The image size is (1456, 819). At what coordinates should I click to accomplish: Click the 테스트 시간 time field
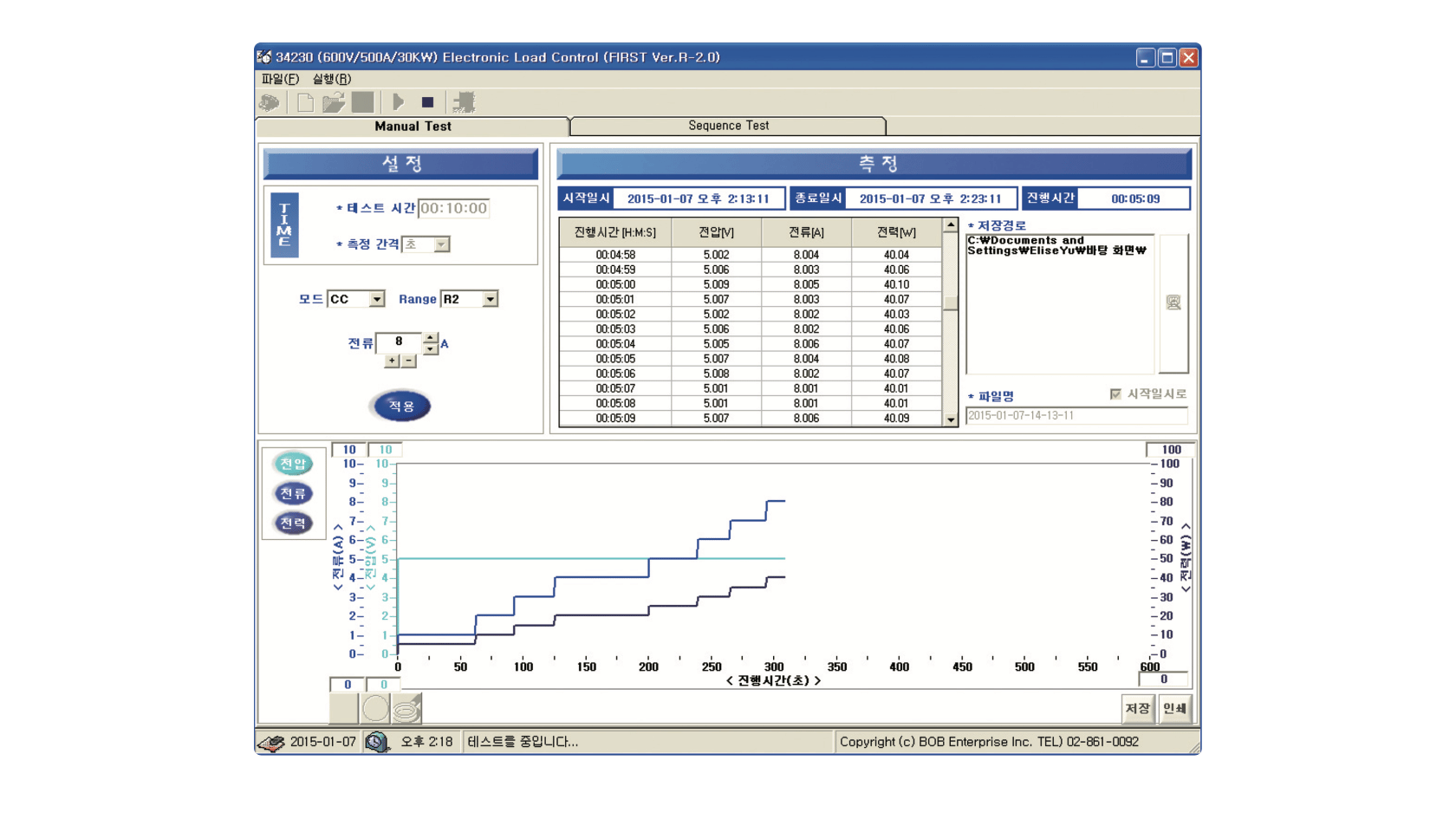pyautogui.click(x=454, y=208)
